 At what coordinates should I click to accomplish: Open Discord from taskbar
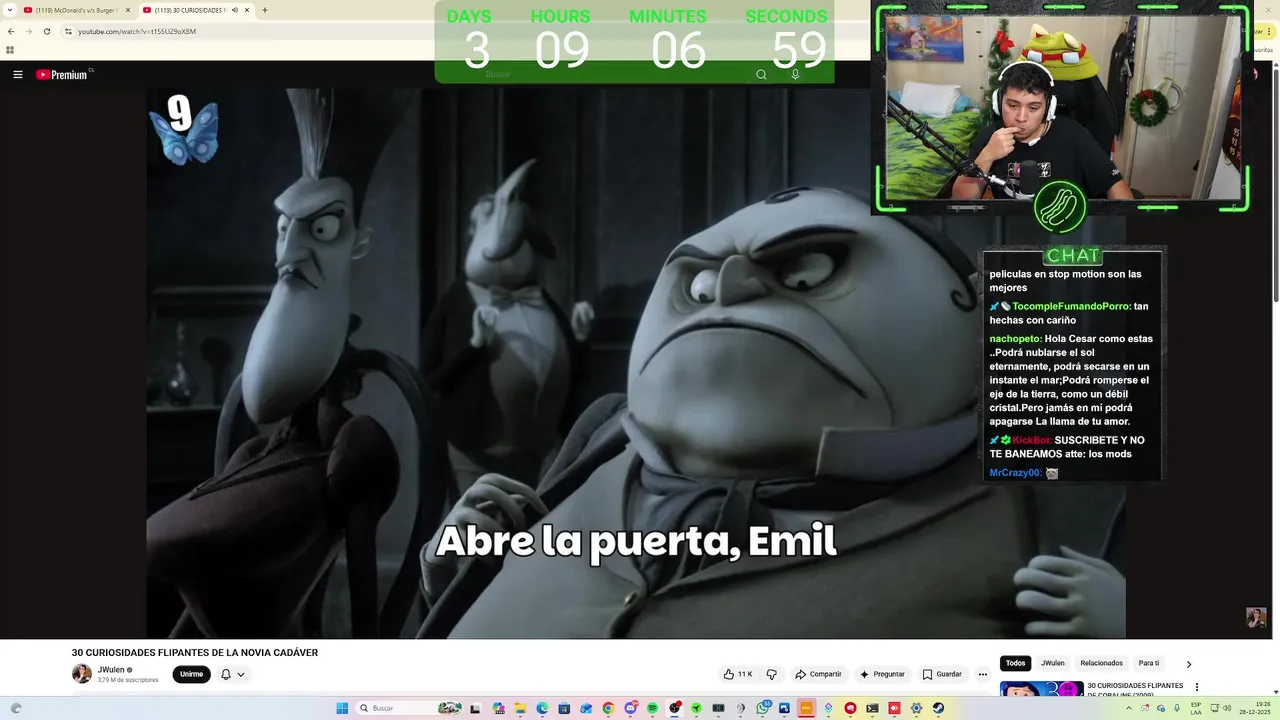[630, 708]
